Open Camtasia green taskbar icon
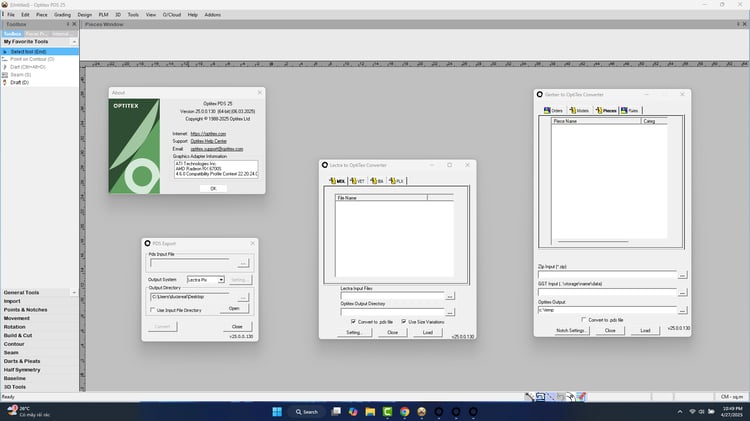This screenshot has height=421, width=750. click(387, 411)
